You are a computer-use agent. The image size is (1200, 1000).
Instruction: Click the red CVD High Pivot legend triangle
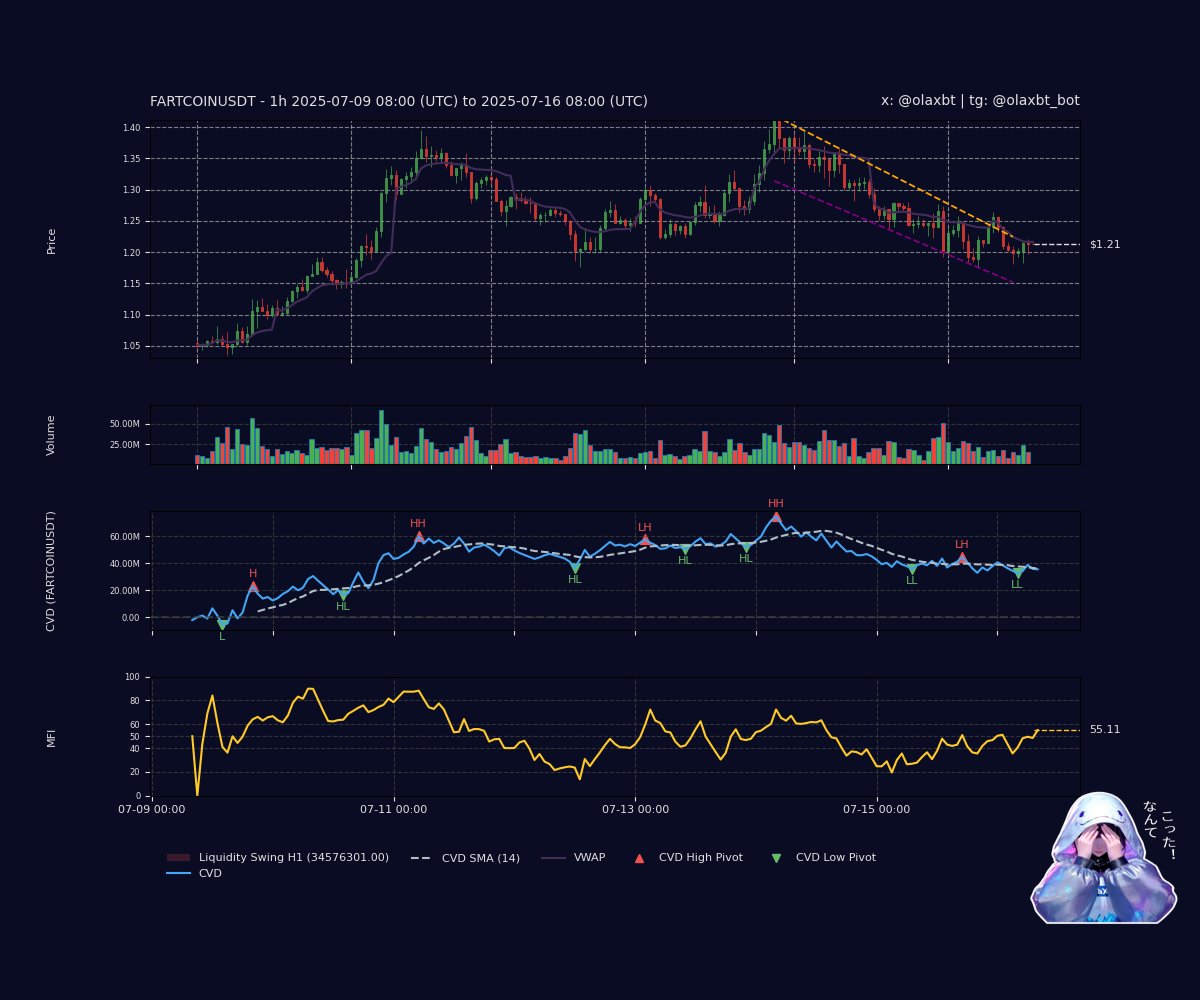pos(640,858)
